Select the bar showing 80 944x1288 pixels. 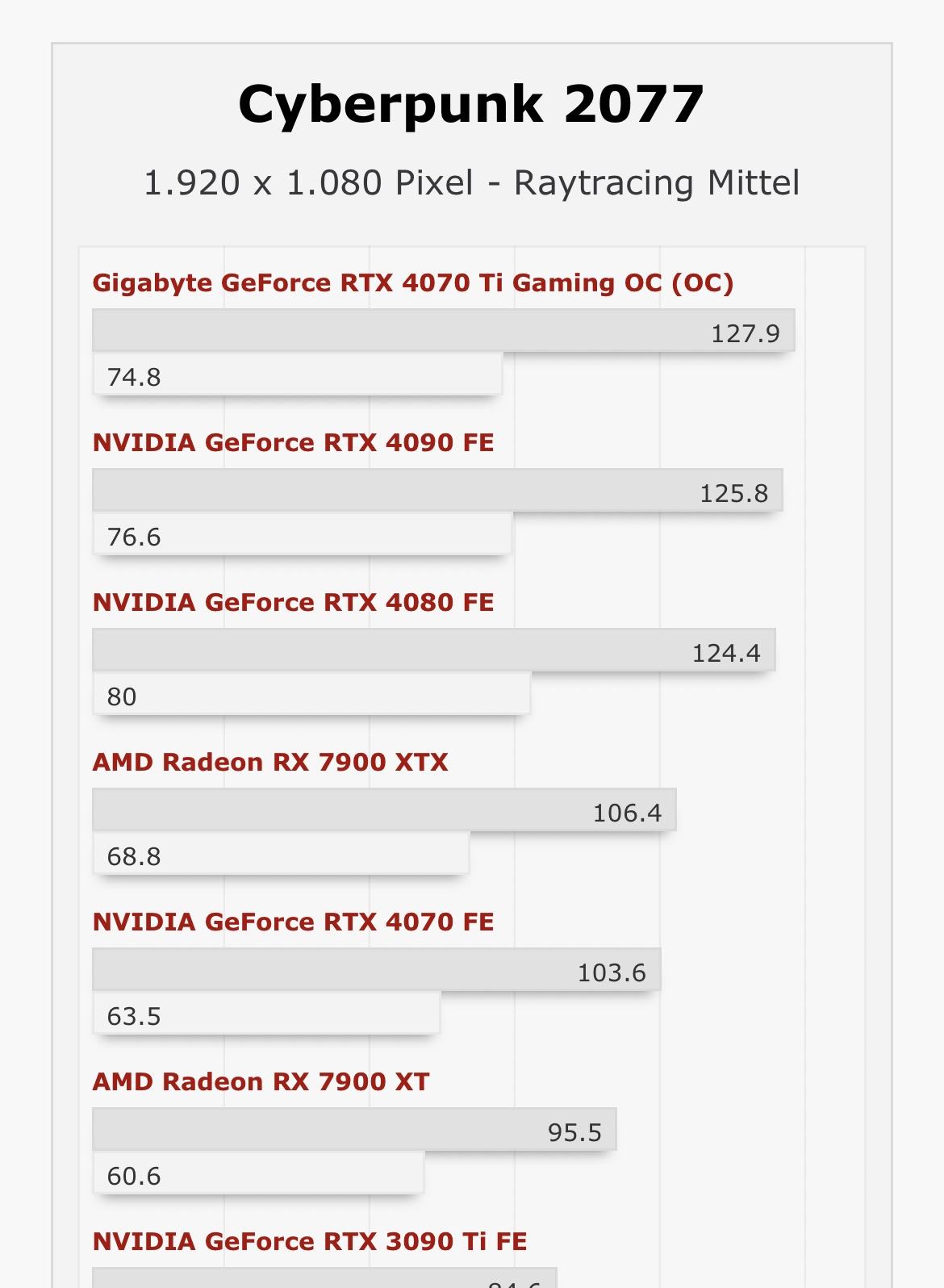[311, 695]
